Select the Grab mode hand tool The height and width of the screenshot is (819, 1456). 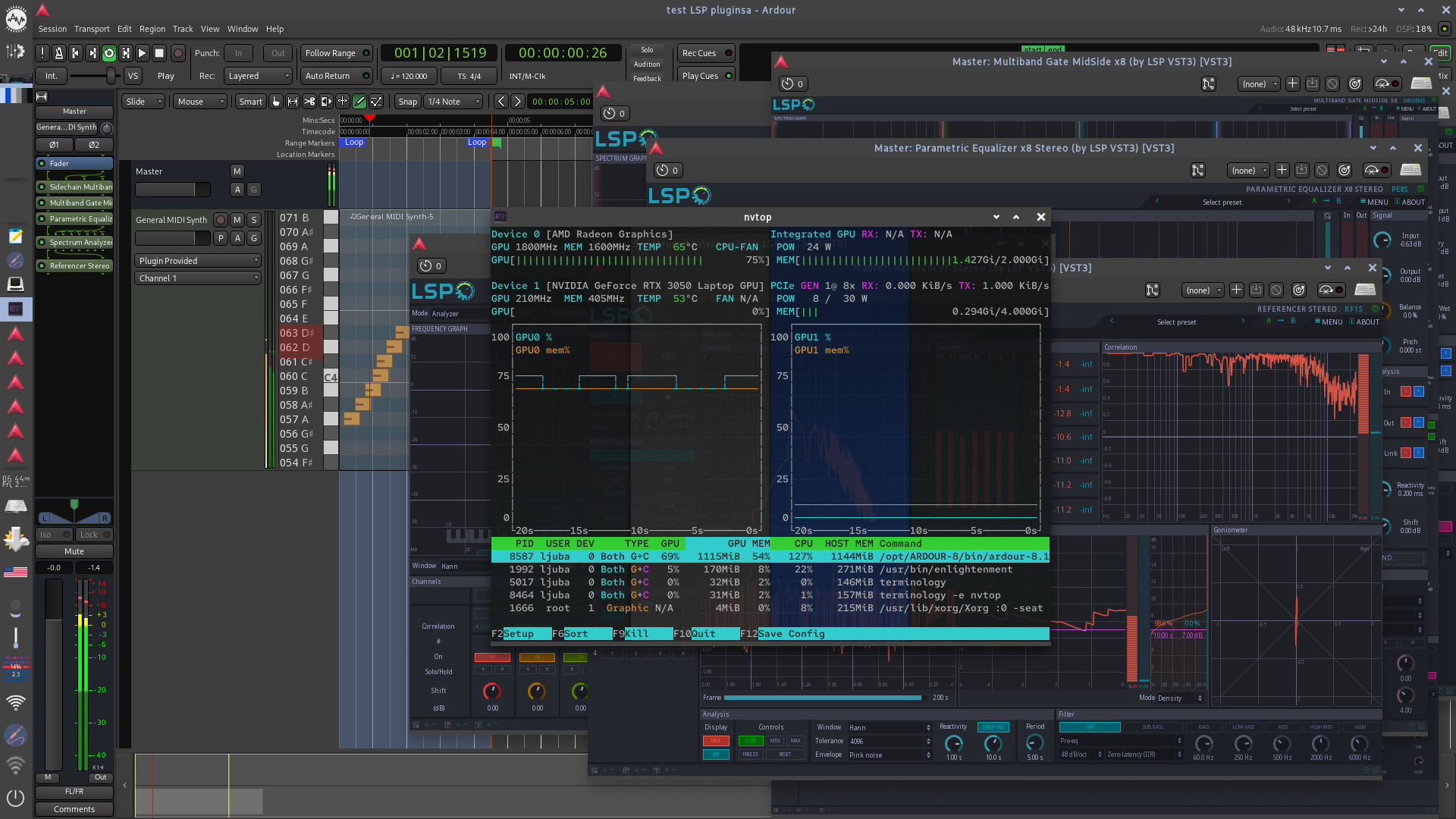click(276, 102)
